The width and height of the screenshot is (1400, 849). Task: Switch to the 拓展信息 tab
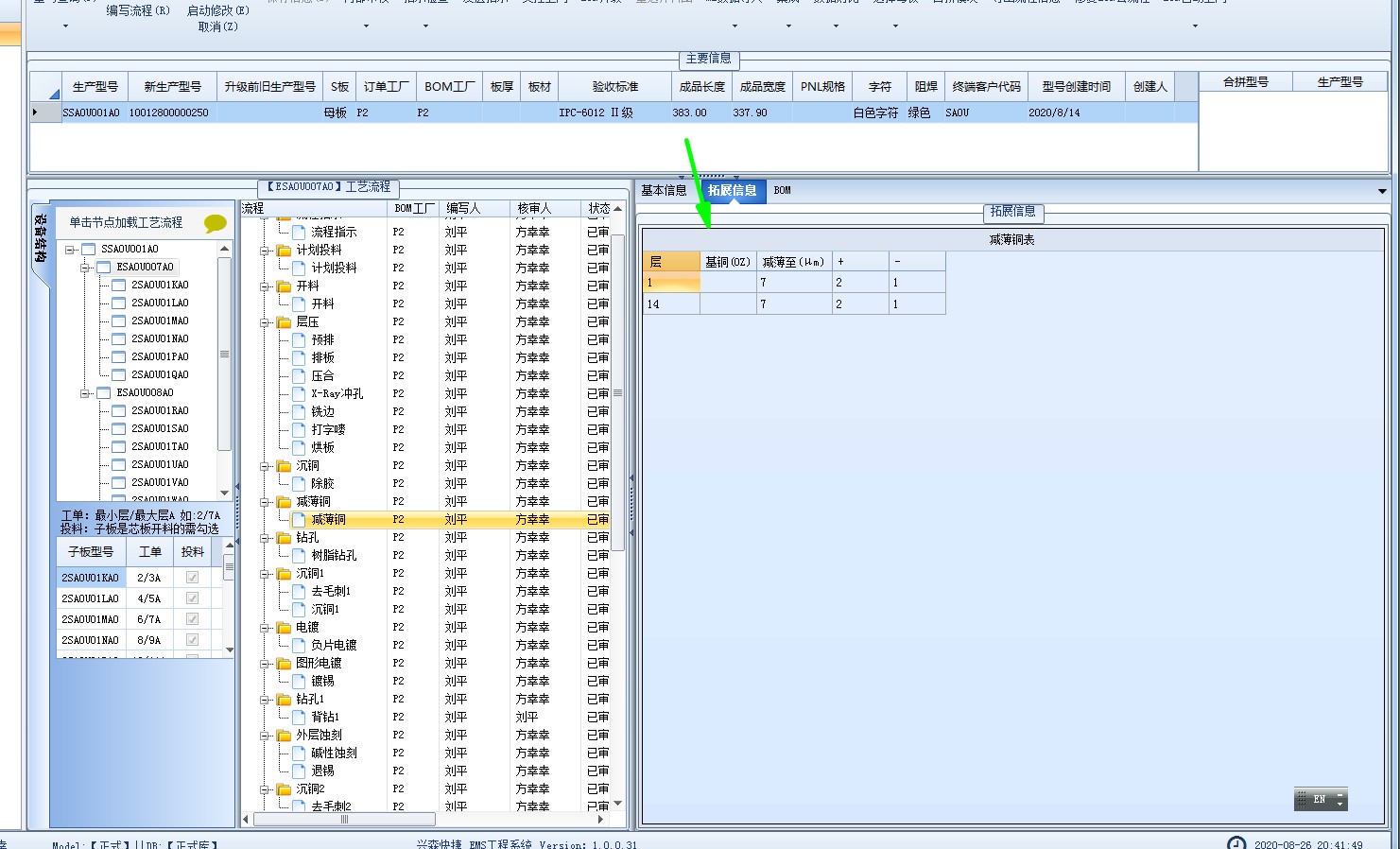[733, 191]
